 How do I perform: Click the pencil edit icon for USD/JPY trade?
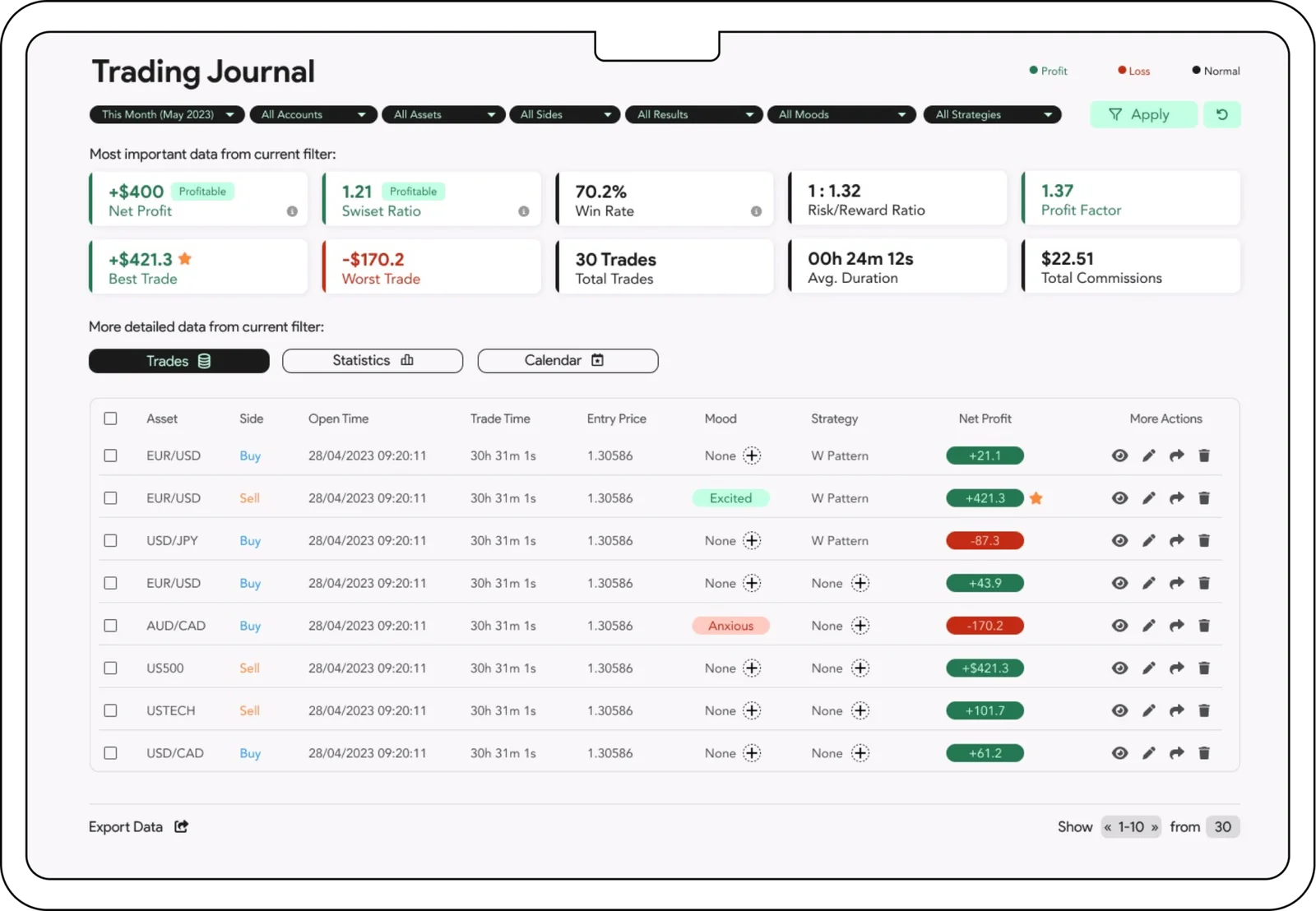tap(1148, 540)
